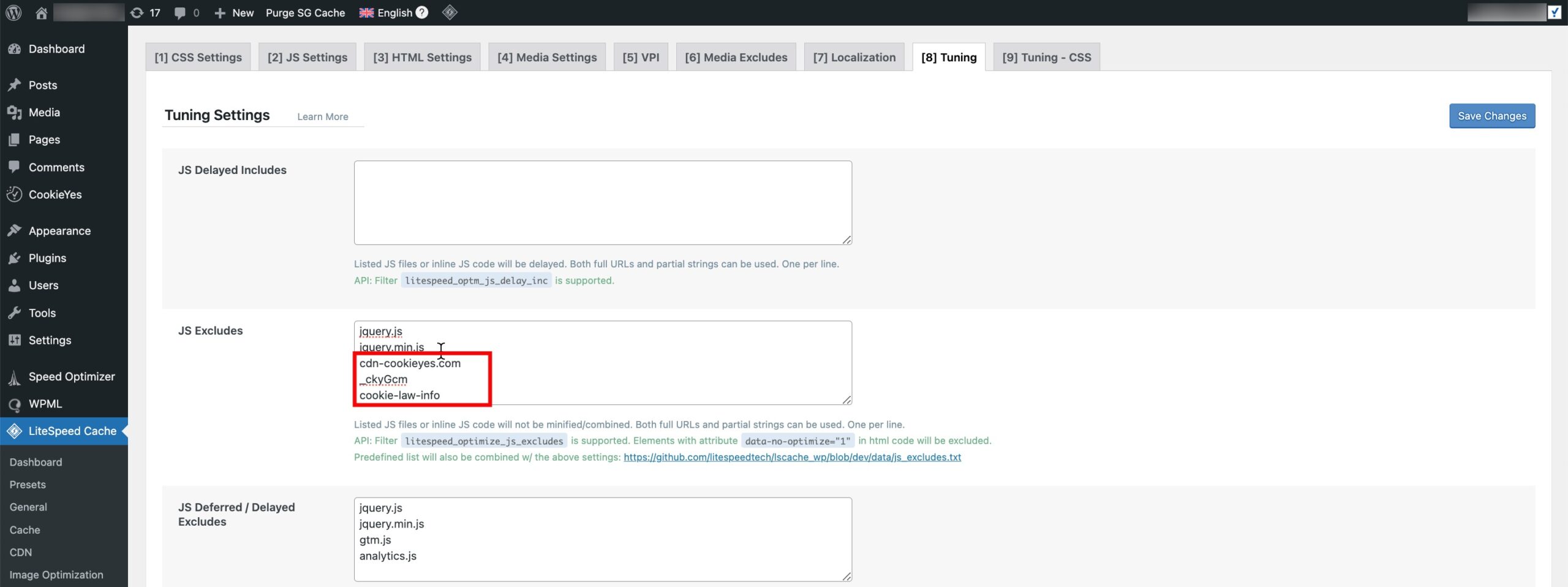Open the LiteSpeed diamond icon in admin bar
1568x587 pixels.
pyautogui.click(x=450, y=12)
